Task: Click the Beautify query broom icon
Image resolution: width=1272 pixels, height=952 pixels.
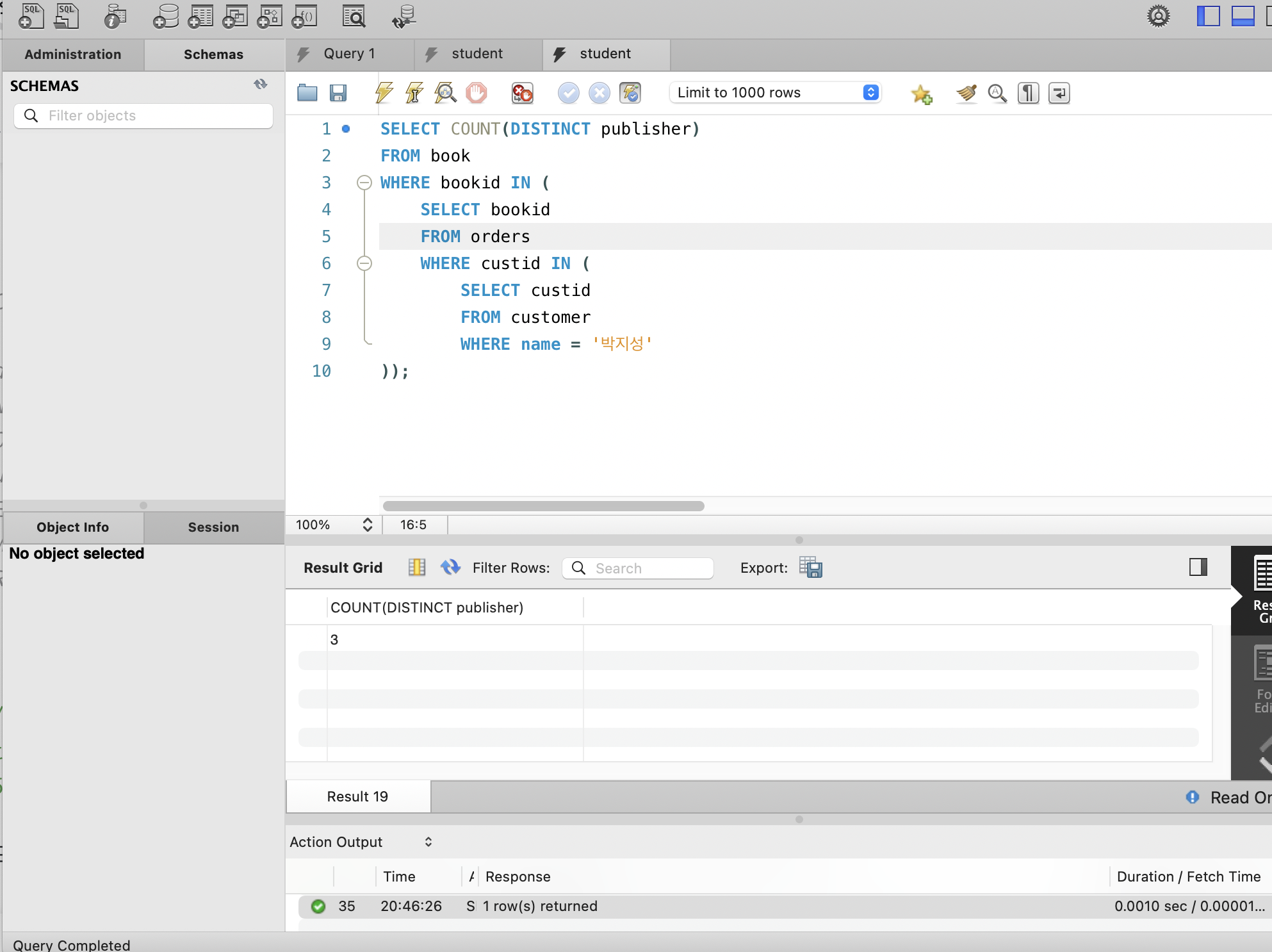Action: click(x=966, y=93)
